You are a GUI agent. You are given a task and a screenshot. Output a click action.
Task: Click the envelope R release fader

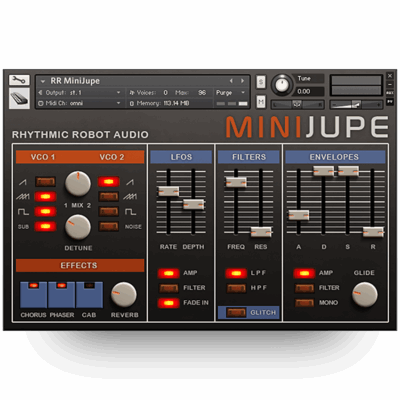point(373,232)
